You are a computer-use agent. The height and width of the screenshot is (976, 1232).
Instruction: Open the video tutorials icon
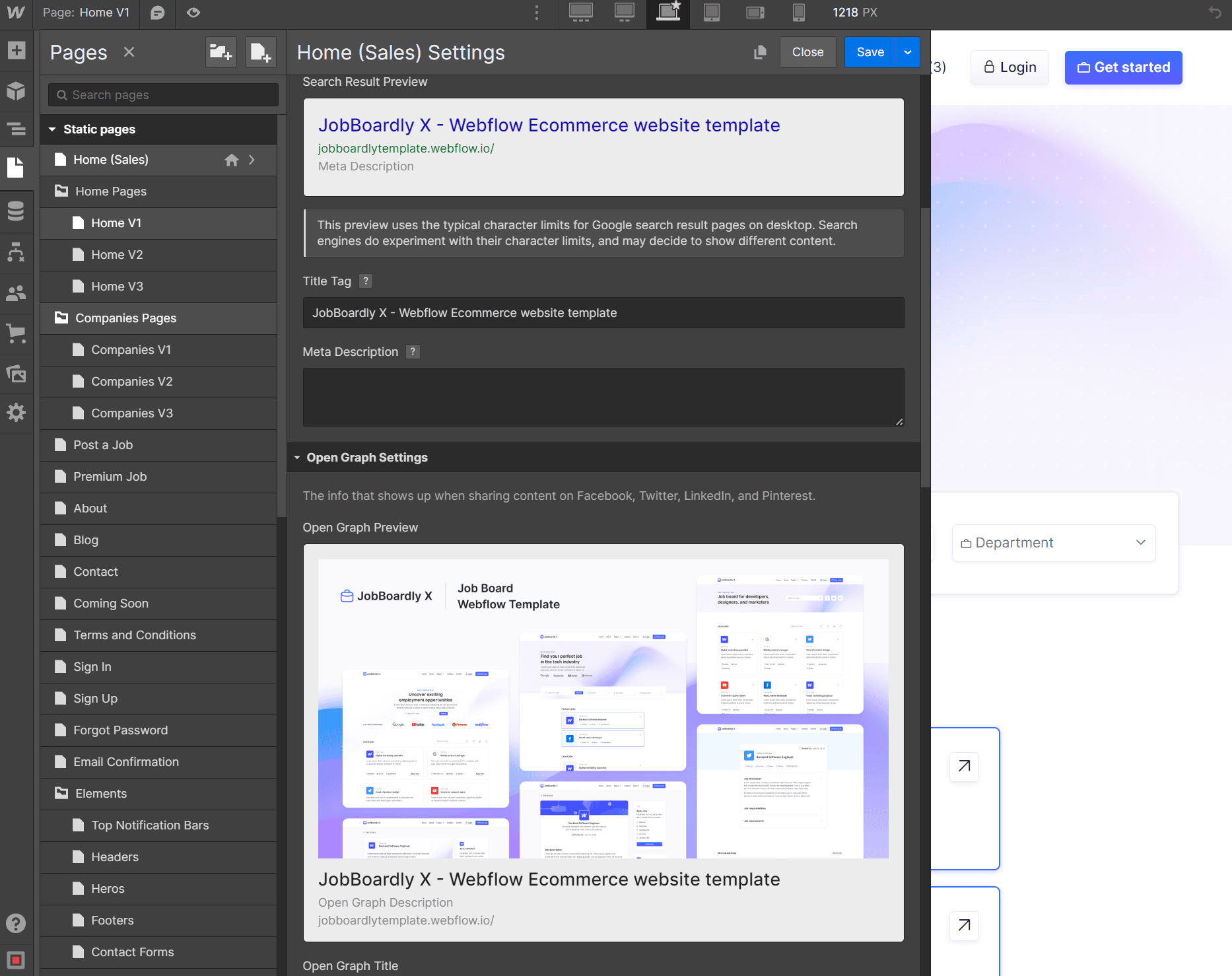click(x=16, y=959)
